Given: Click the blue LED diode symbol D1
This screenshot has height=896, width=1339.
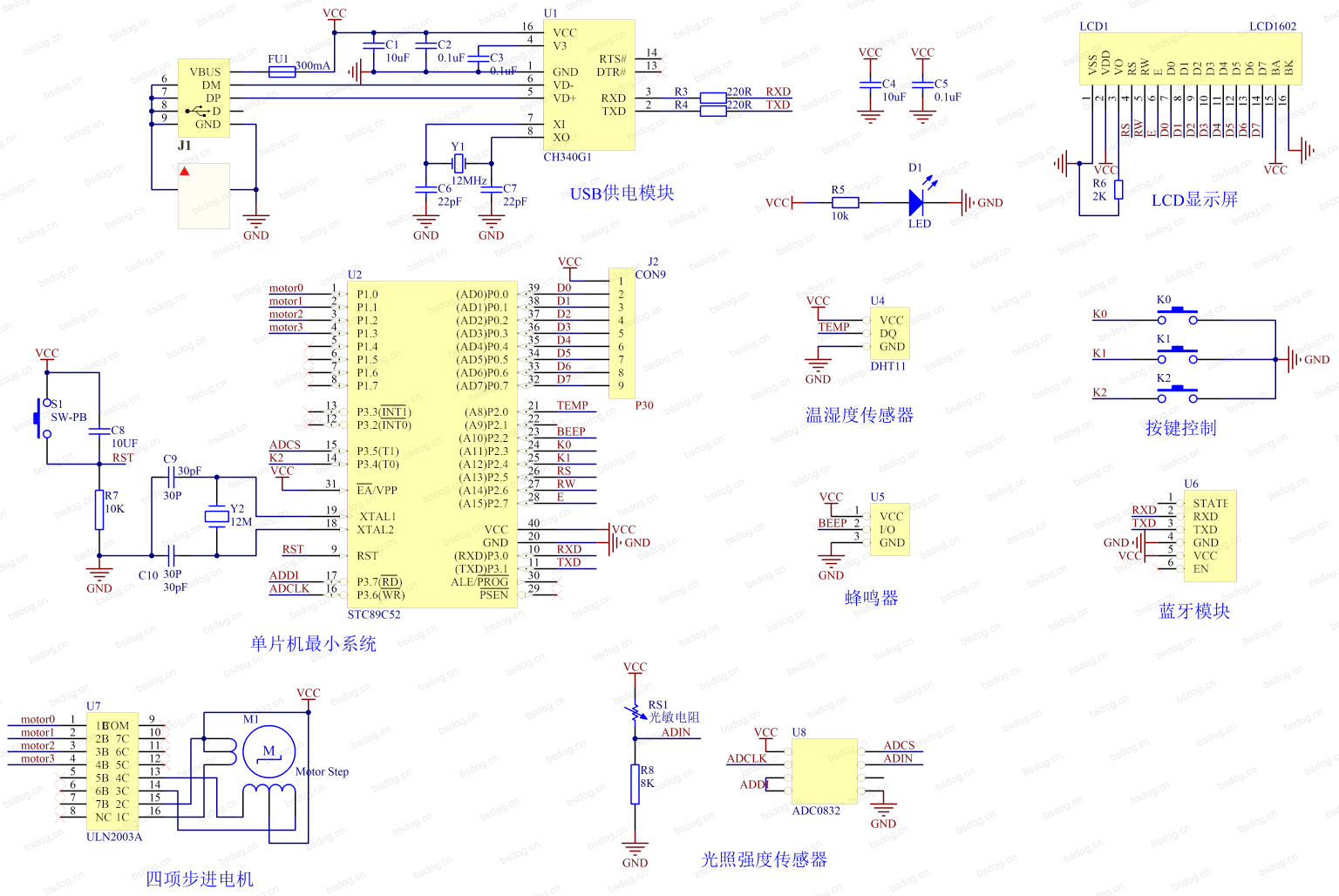Looking at the screenshot, I should pos(915,202).
